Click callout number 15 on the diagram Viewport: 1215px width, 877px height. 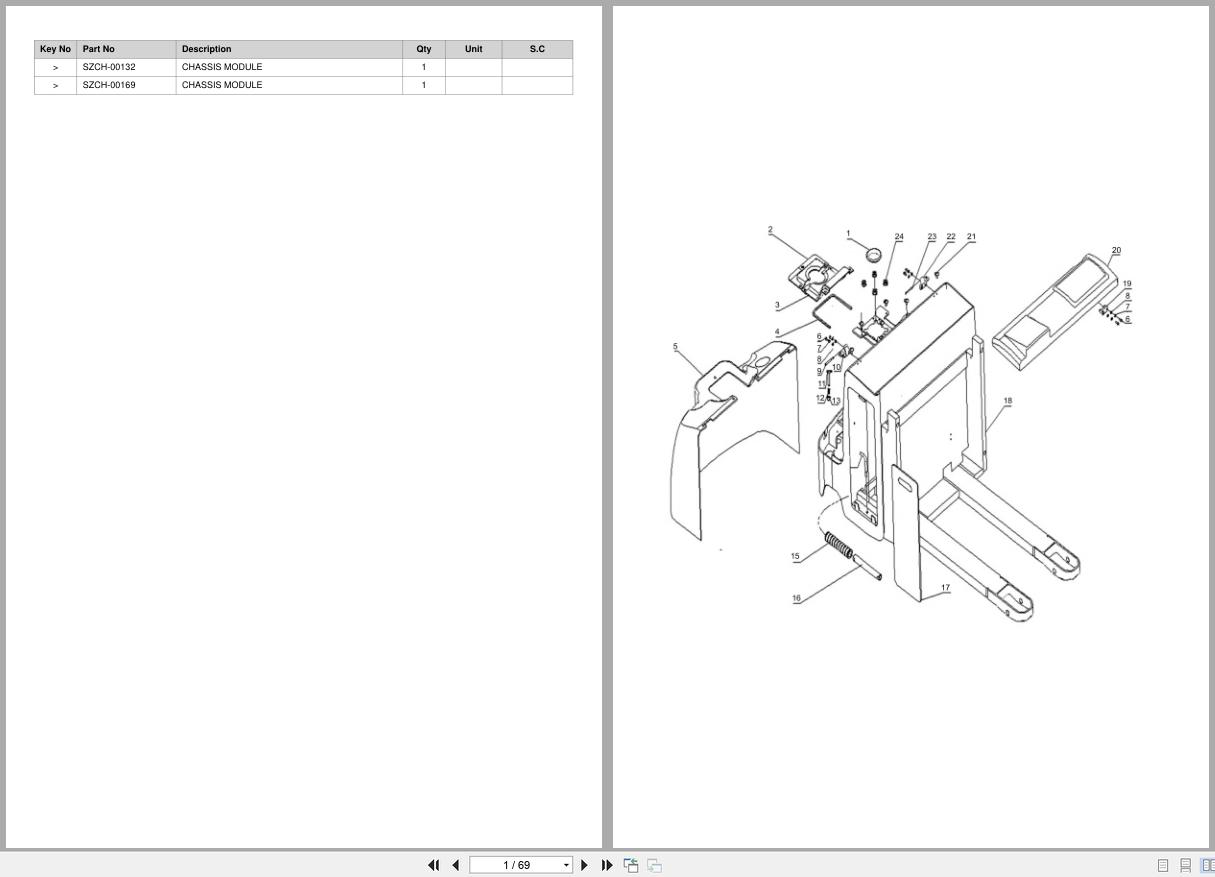click(795, 557)
